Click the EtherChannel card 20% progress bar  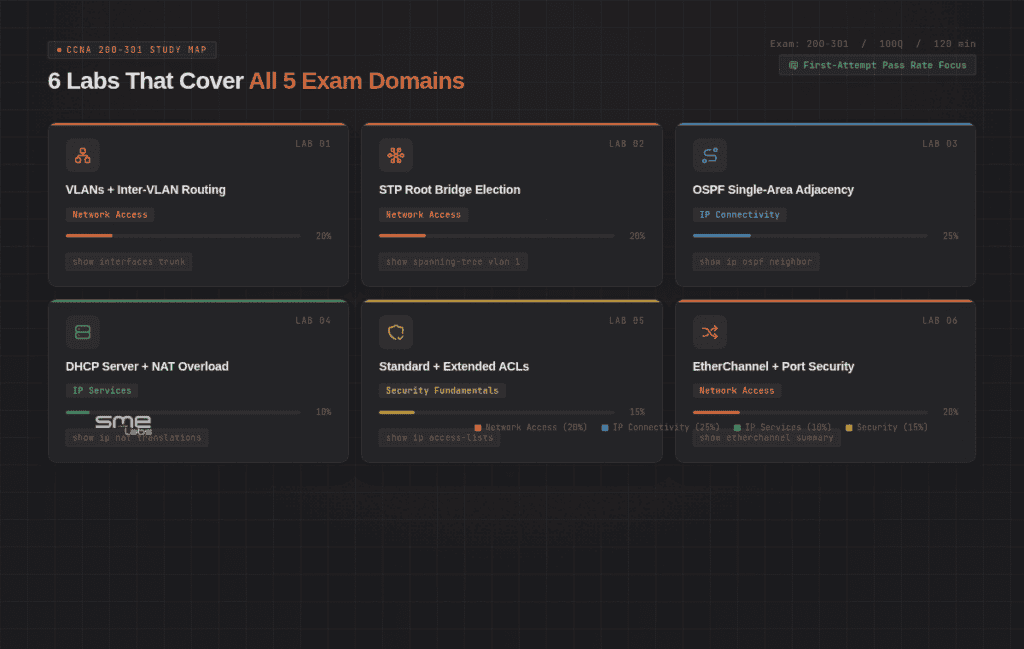coord(810,412)
